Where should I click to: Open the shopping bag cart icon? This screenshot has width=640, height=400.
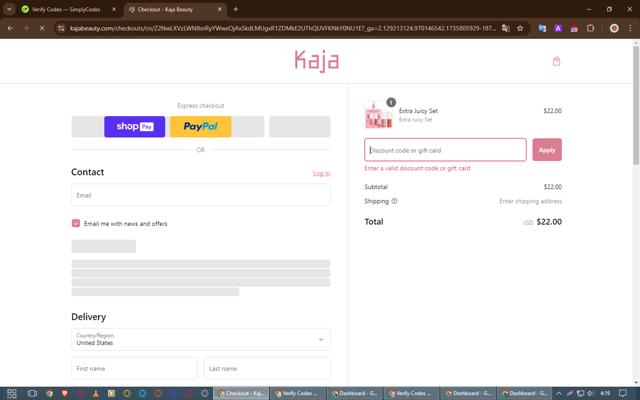(556, 62)
